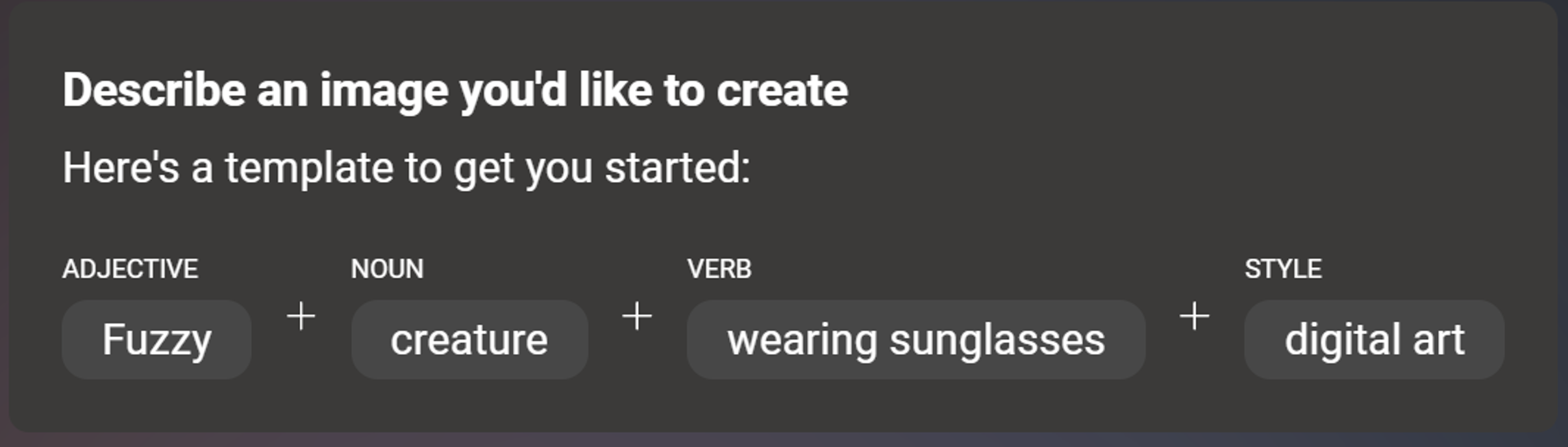Screen dimensions: 1568x447
Task: Click the word "template" in the subtitle
Action: pos(309,168)
